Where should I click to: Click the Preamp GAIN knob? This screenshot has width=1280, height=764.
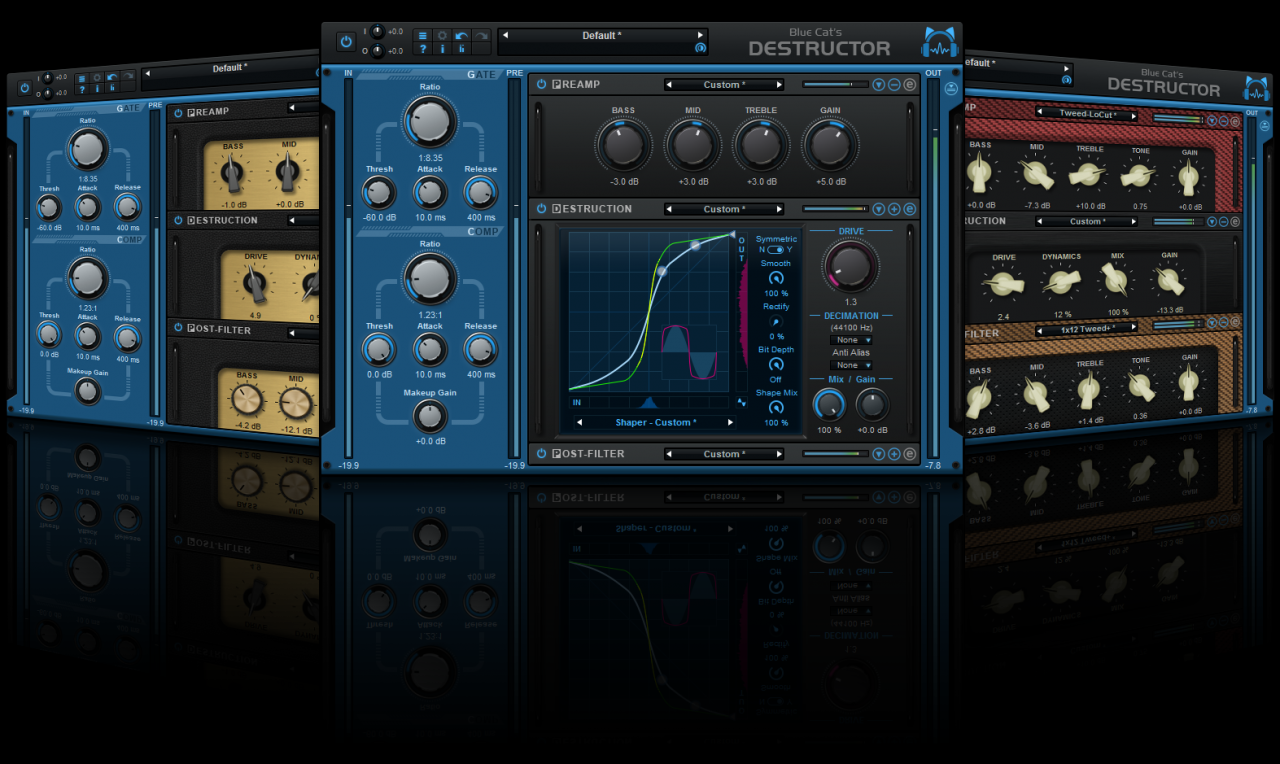pos(830,146)
